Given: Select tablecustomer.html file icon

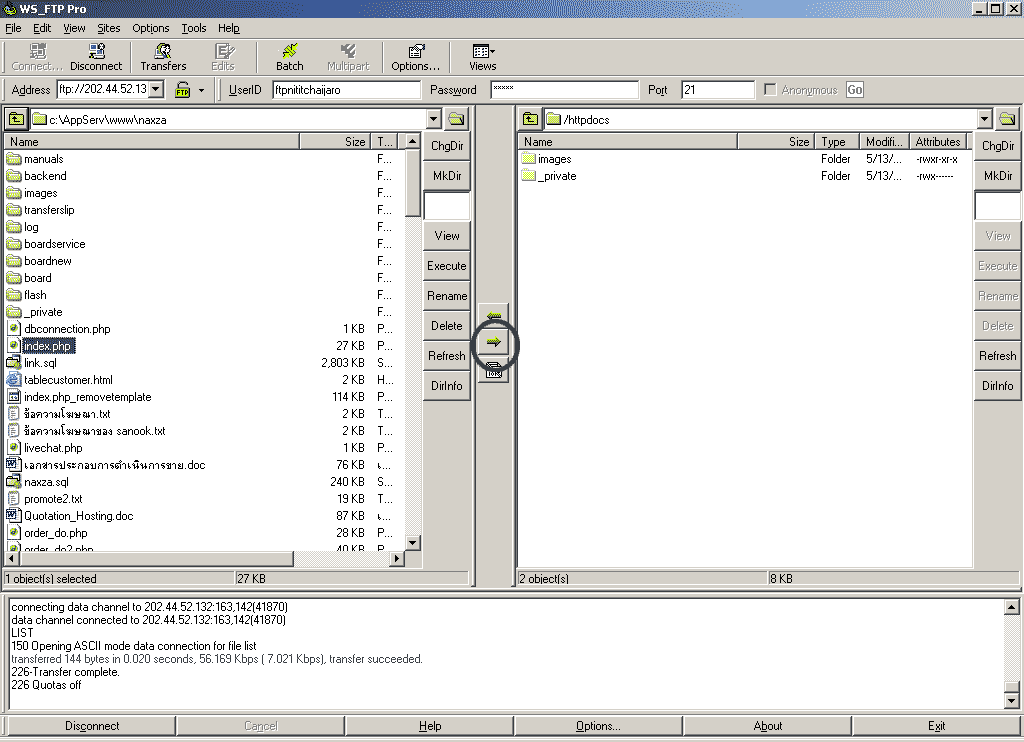Looking at the screenshot, I should coord(14,379).
